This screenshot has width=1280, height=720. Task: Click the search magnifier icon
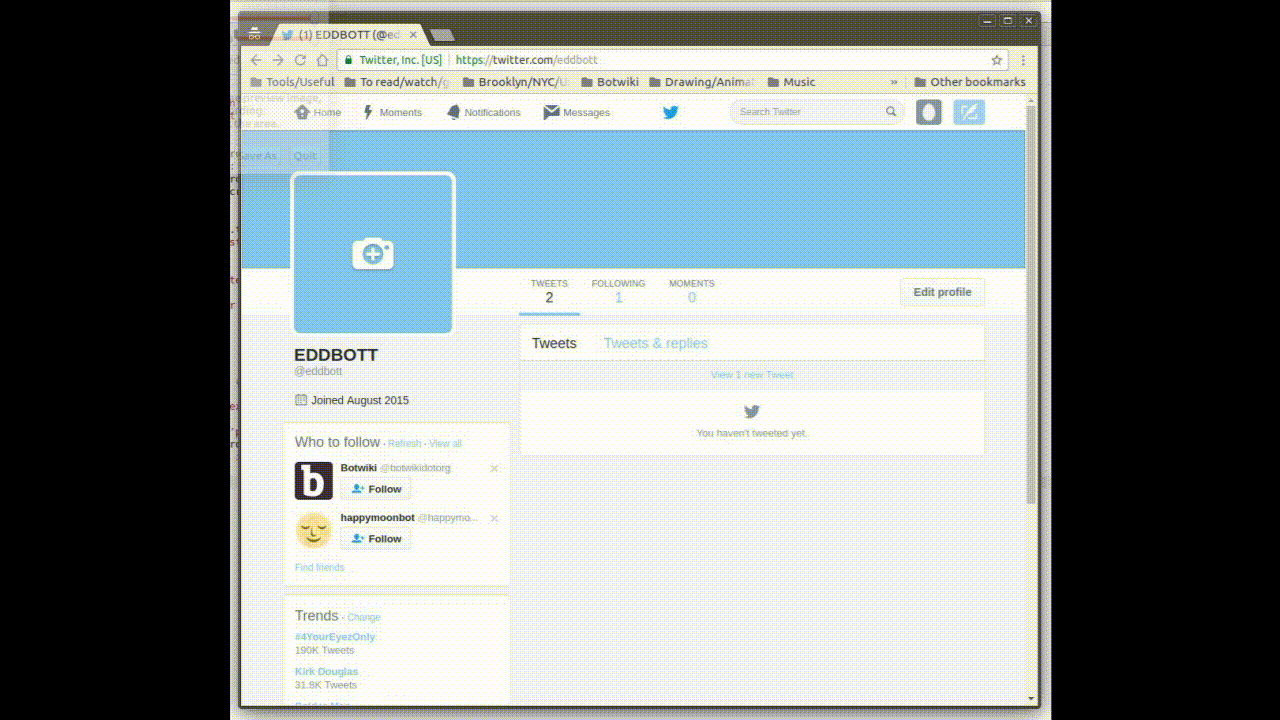[891, 112]
